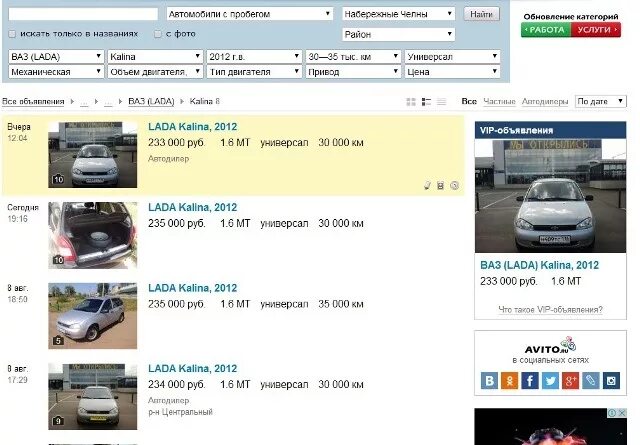The width and height of the screenshot is (640, 445).
Task: Open thumbnail of 35 000 км listing
Action: (93, 316)
